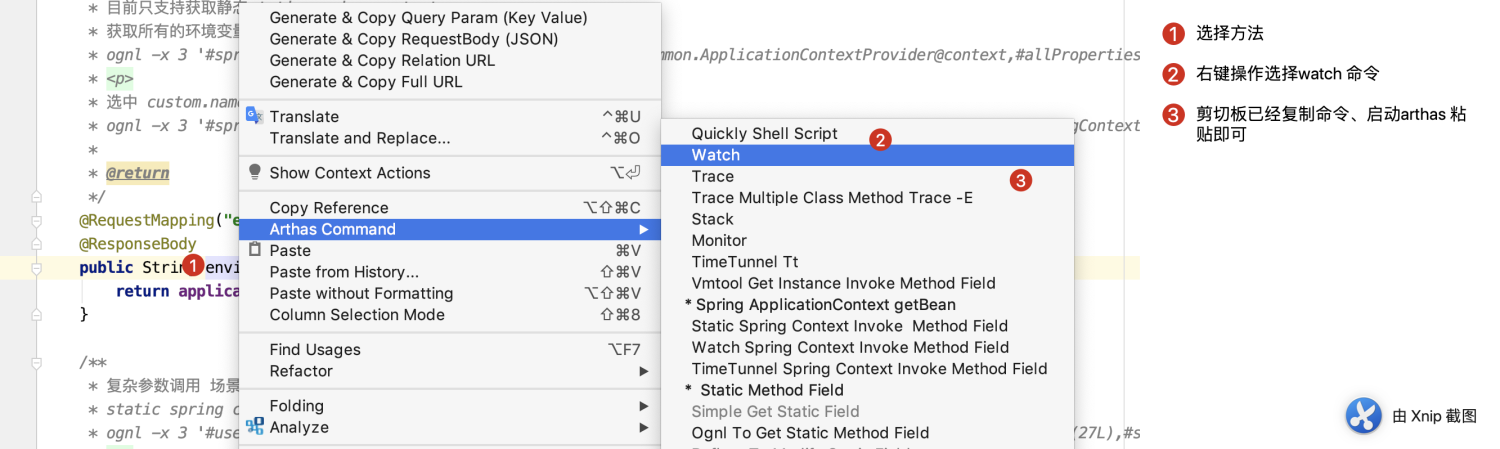Expand the Folding submenu arrow

click(644, 406)
